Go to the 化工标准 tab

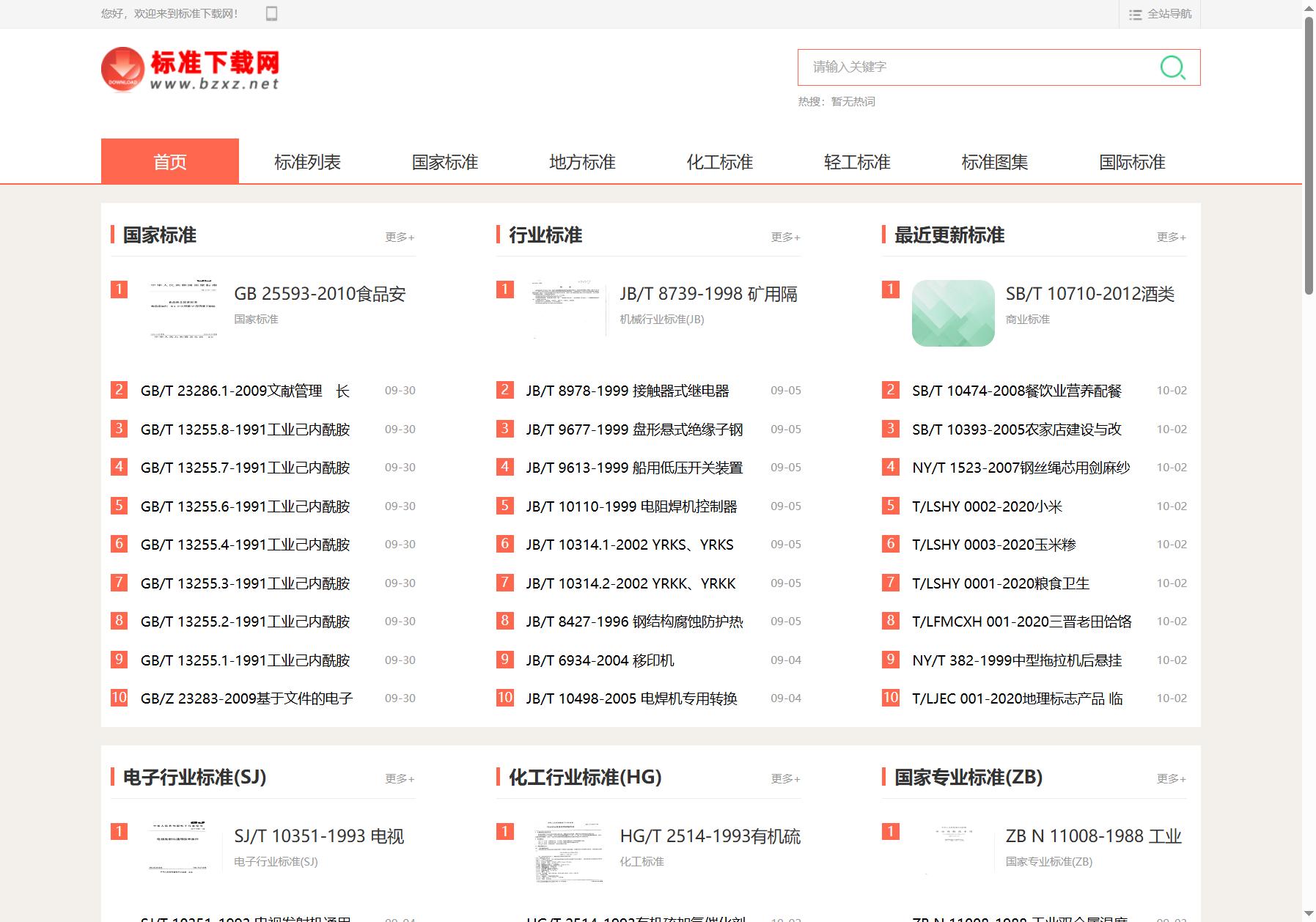click(720, 161)
